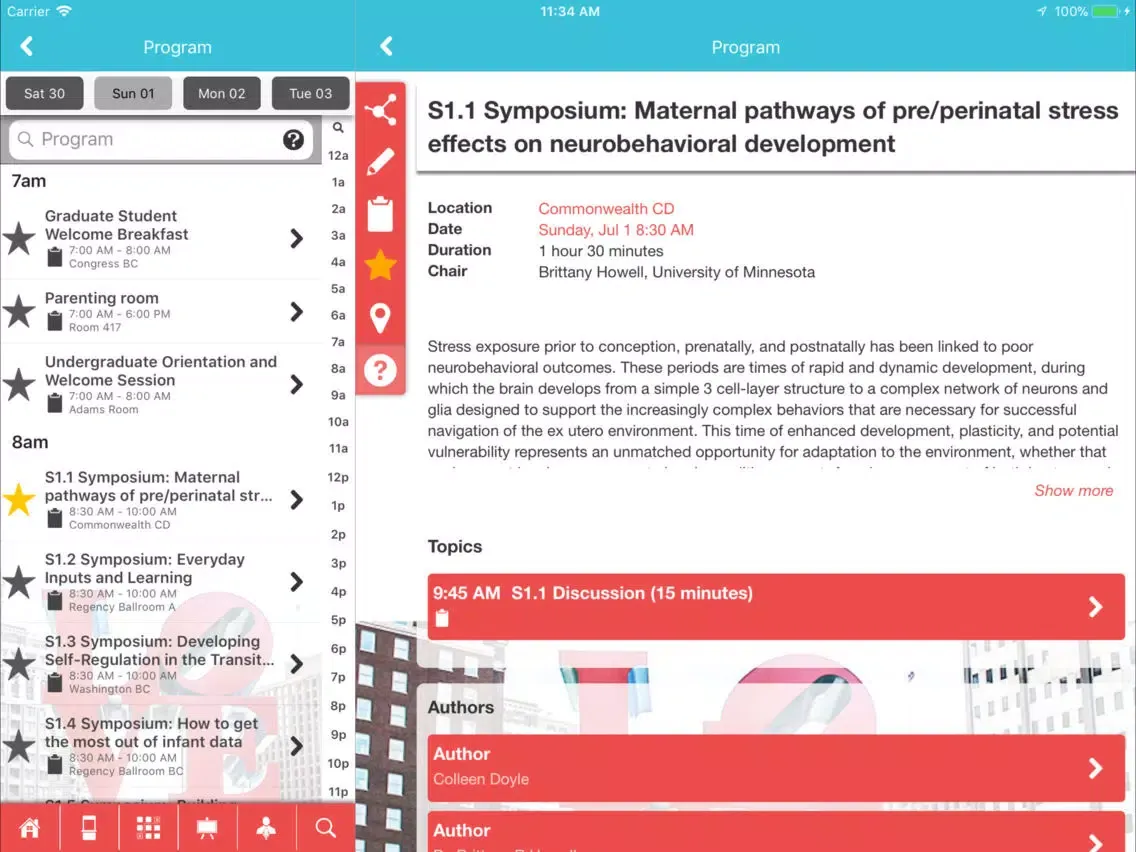Select the Mon 02 day tab
The image size is (1136, 852).
[222, 93]
